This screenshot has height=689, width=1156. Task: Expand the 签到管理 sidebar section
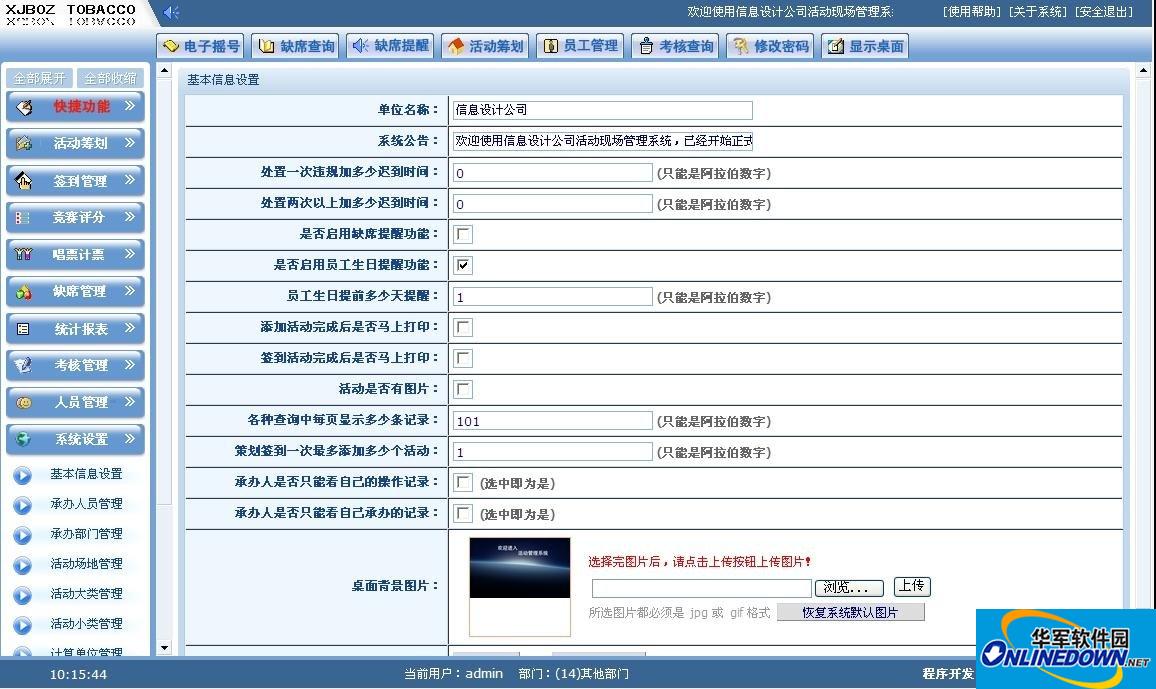pyautogui.click(x=75, y=180)
